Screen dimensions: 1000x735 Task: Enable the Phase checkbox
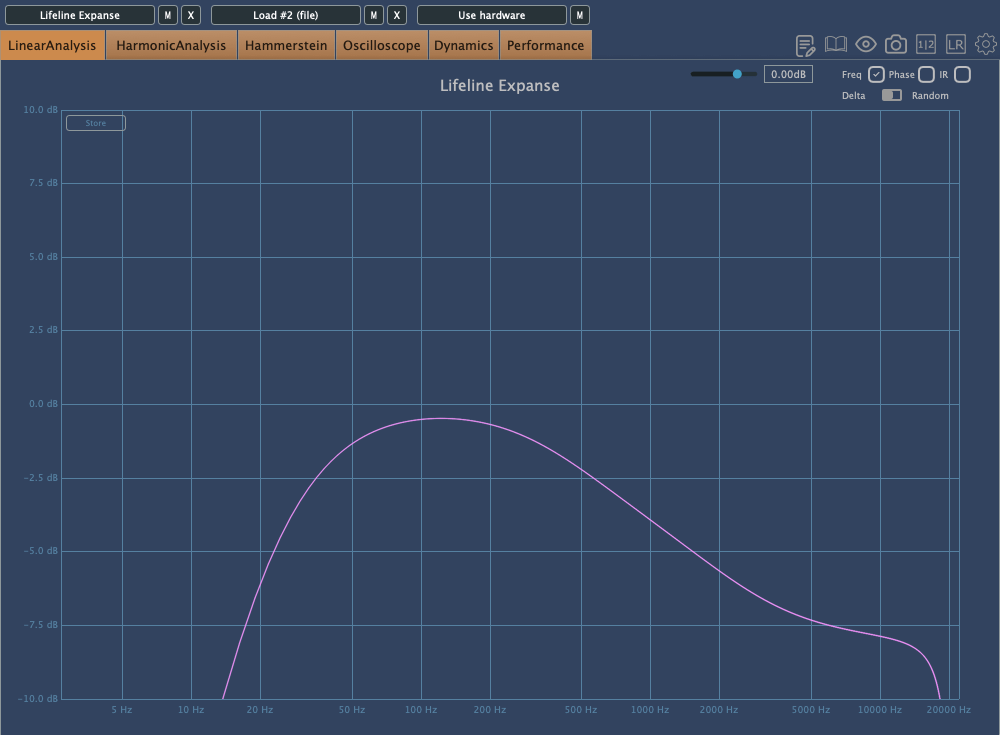click(926, 75)
